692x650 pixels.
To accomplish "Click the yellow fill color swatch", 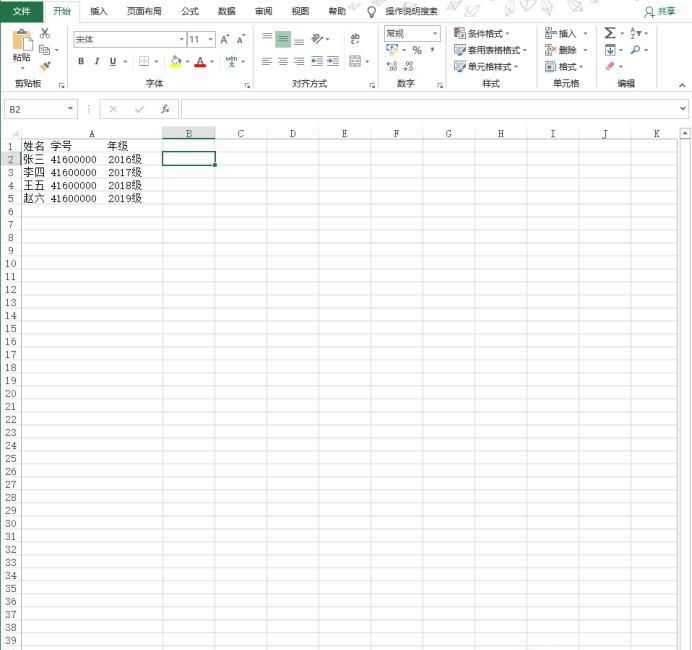I will [x=176, y=62].
